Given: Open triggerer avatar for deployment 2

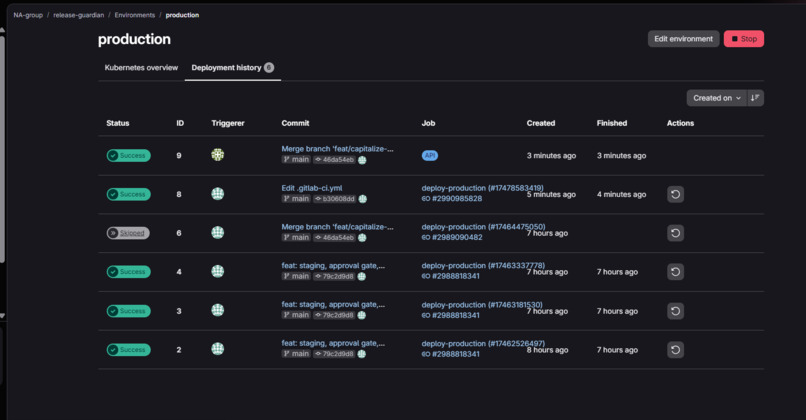Looking at the screenshot, I should (x=217, y=349).
